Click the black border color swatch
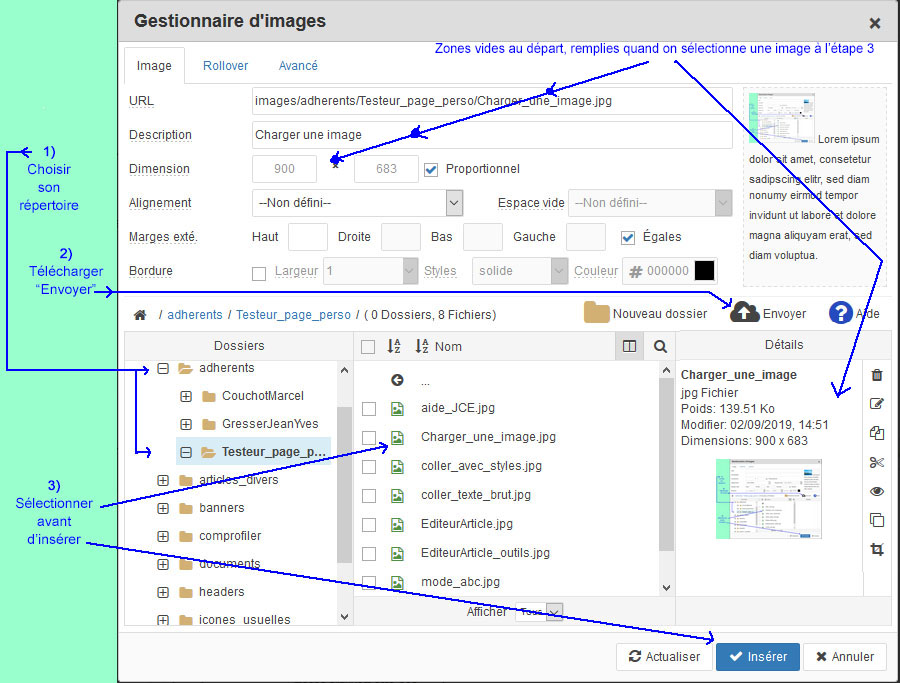The width and height of the screenshot is (900, 683). [x=705, y=271]
